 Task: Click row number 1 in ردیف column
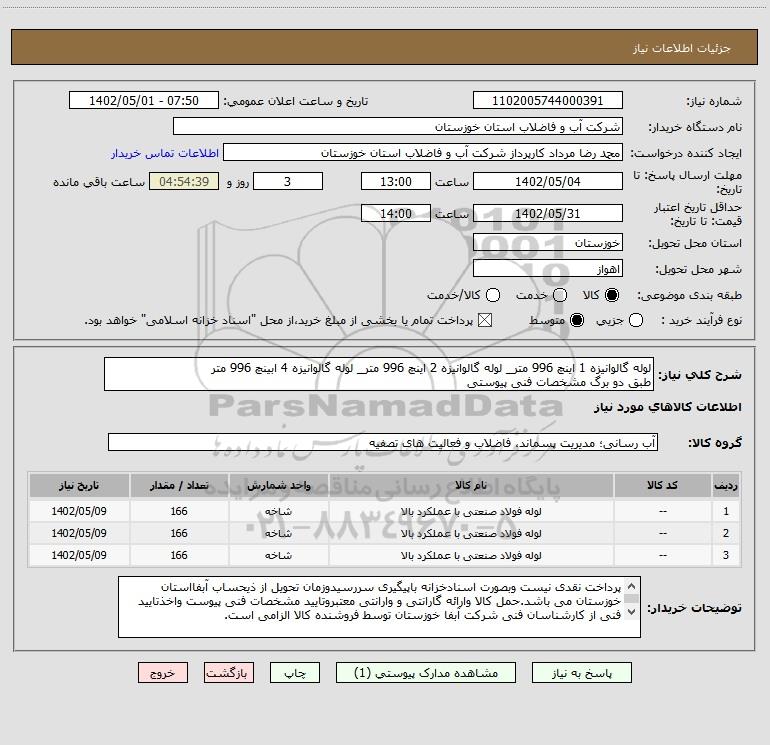[726, 511]
